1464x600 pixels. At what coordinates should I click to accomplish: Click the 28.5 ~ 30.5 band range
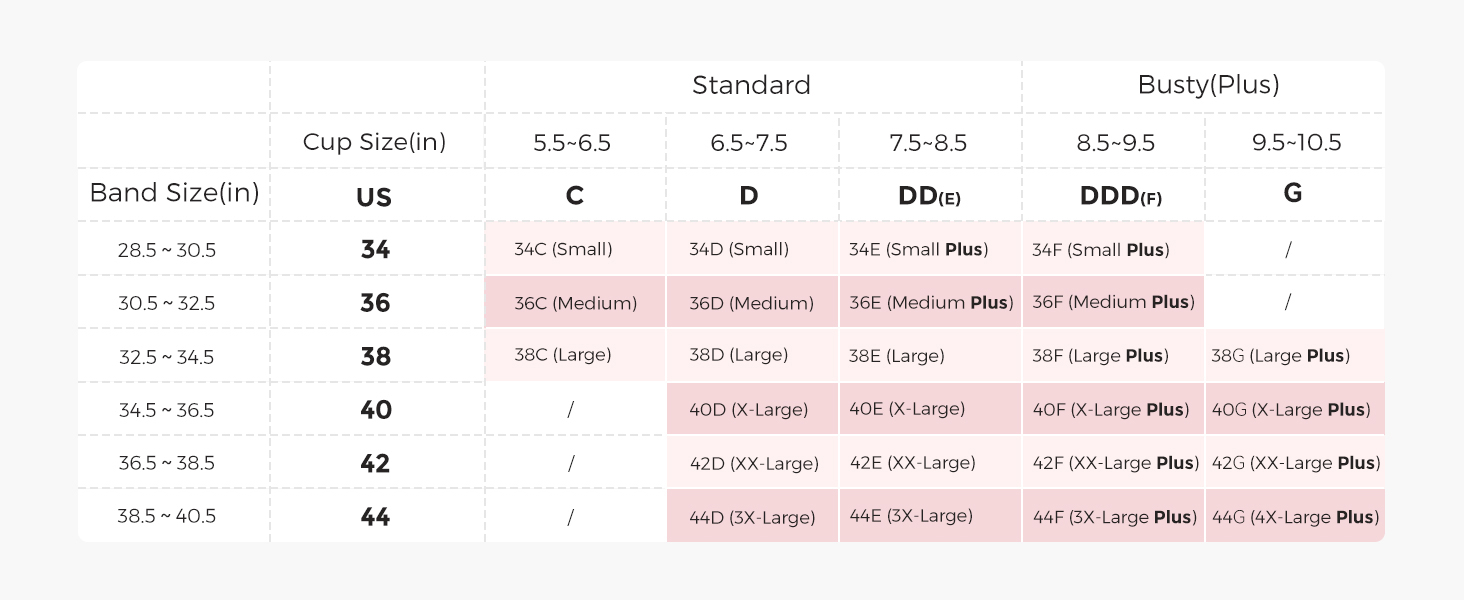click(166, 250)
